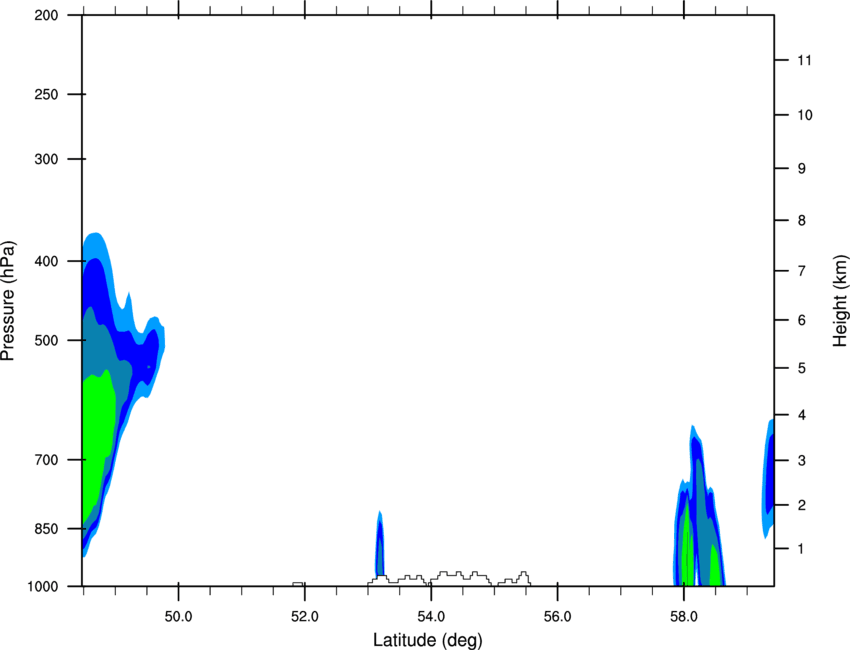The image size is (850, 650).
Task: Click the 54.0 latitude tick label
Action: (431, 617)
